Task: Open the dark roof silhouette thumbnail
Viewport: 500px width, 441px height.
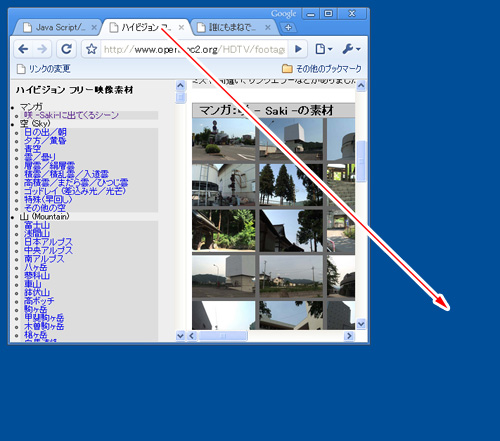Action: coord(291,230)
